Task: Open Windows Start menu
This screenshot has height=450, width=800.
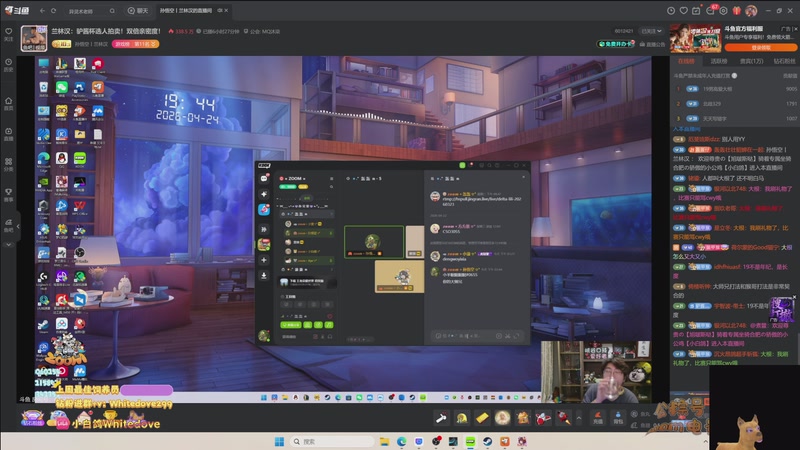Action: (x=279, y=441)
